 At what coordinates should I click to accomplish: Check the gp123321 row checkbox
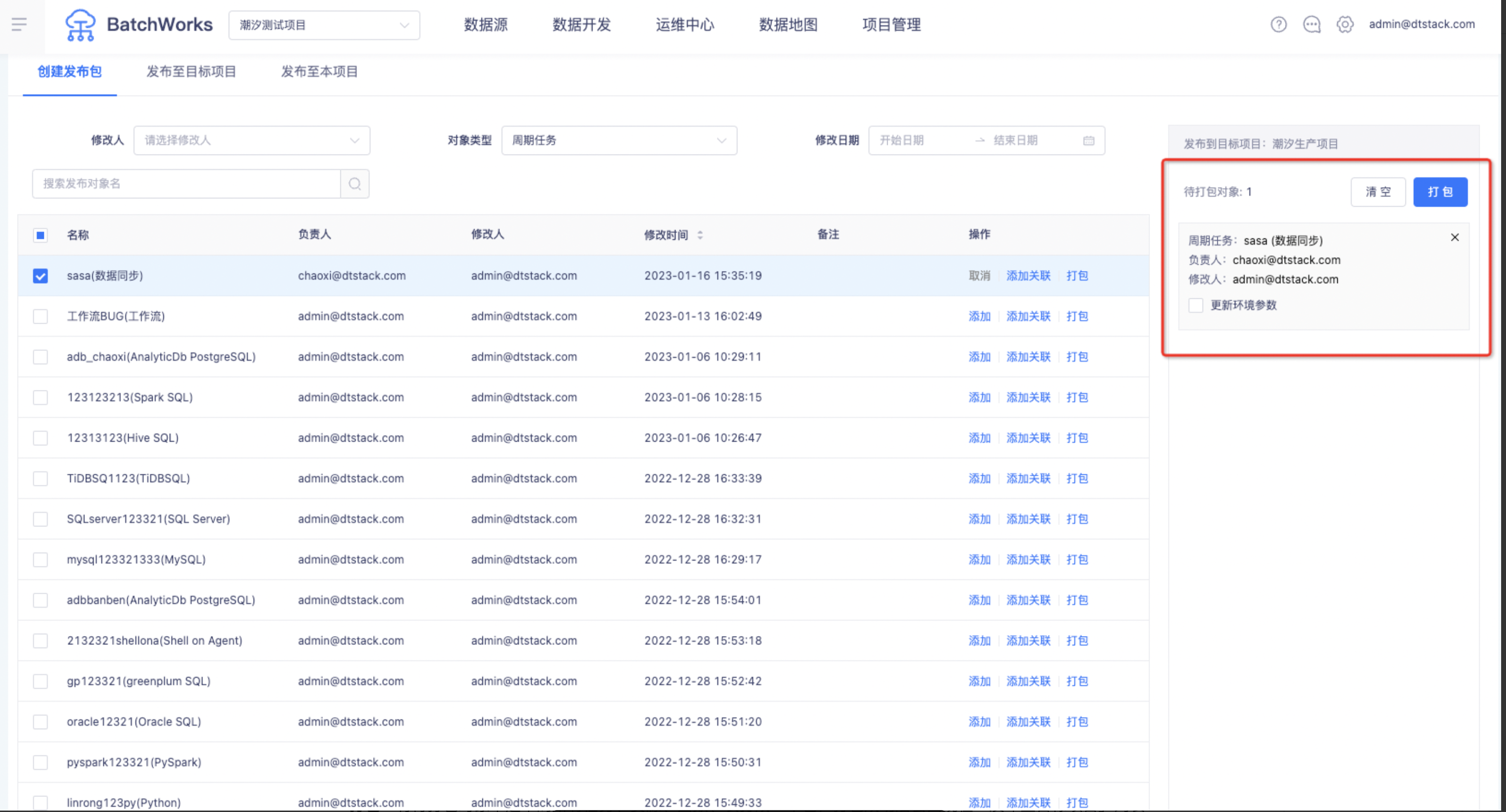(40, 681)
